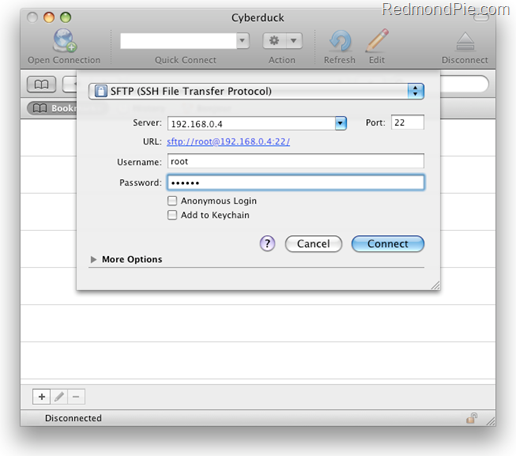Click the Refresh arrow icon
This screenshot has height=456, width=516.
click(x=340, y=41)
